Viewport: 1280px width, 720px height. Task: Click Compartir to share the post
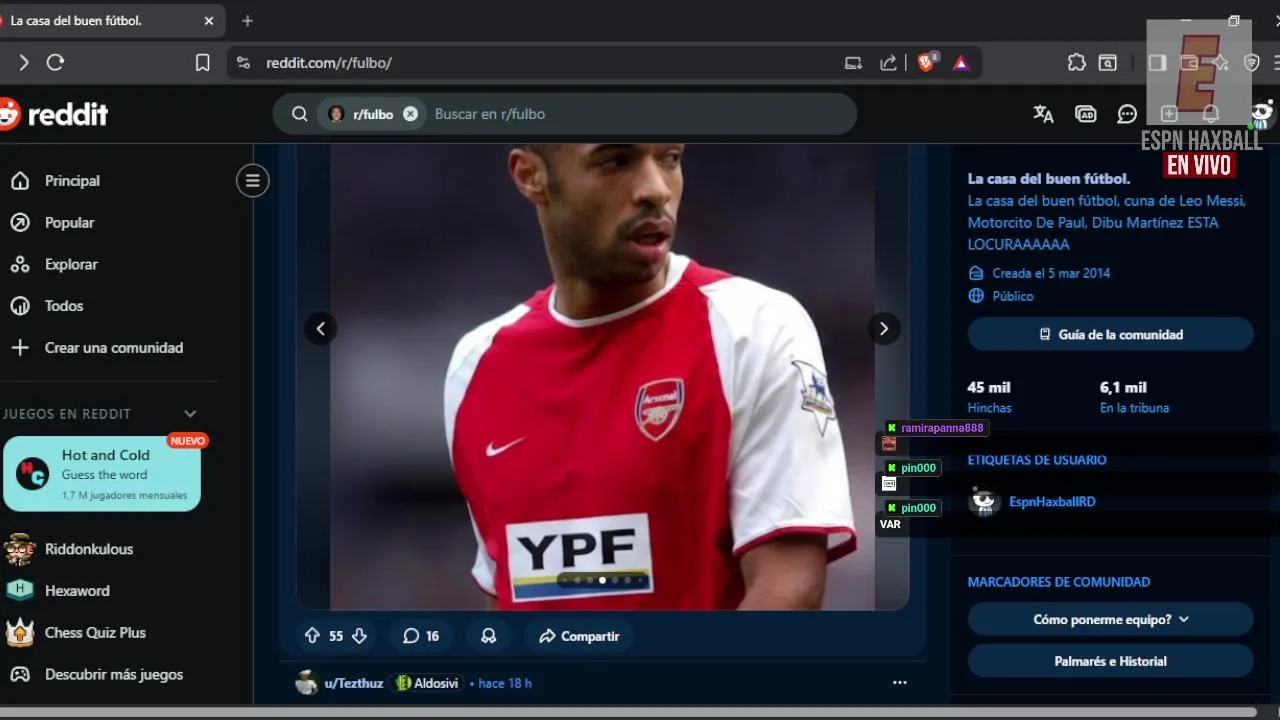click(579, 636)
